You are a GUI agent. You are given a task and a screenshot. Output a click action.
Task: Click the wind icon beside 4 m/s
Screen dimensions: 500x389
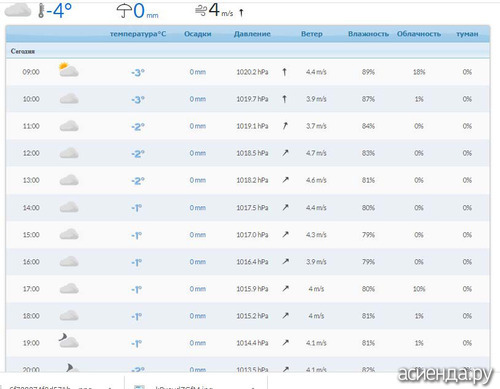[201, 11]
